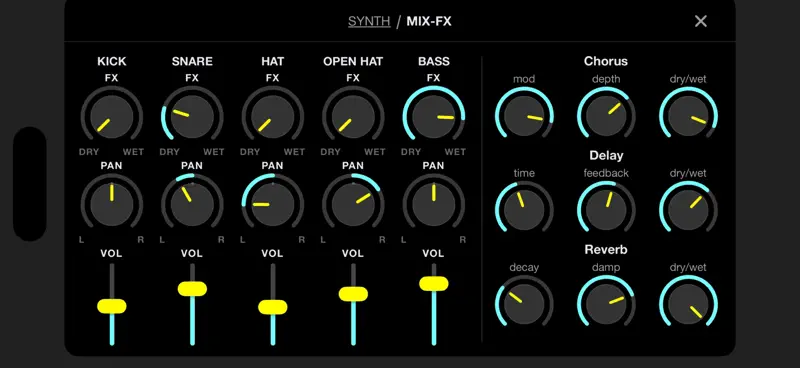Click the mod label in Chorus
Screen dimensions: 800x368
(524, 79)
